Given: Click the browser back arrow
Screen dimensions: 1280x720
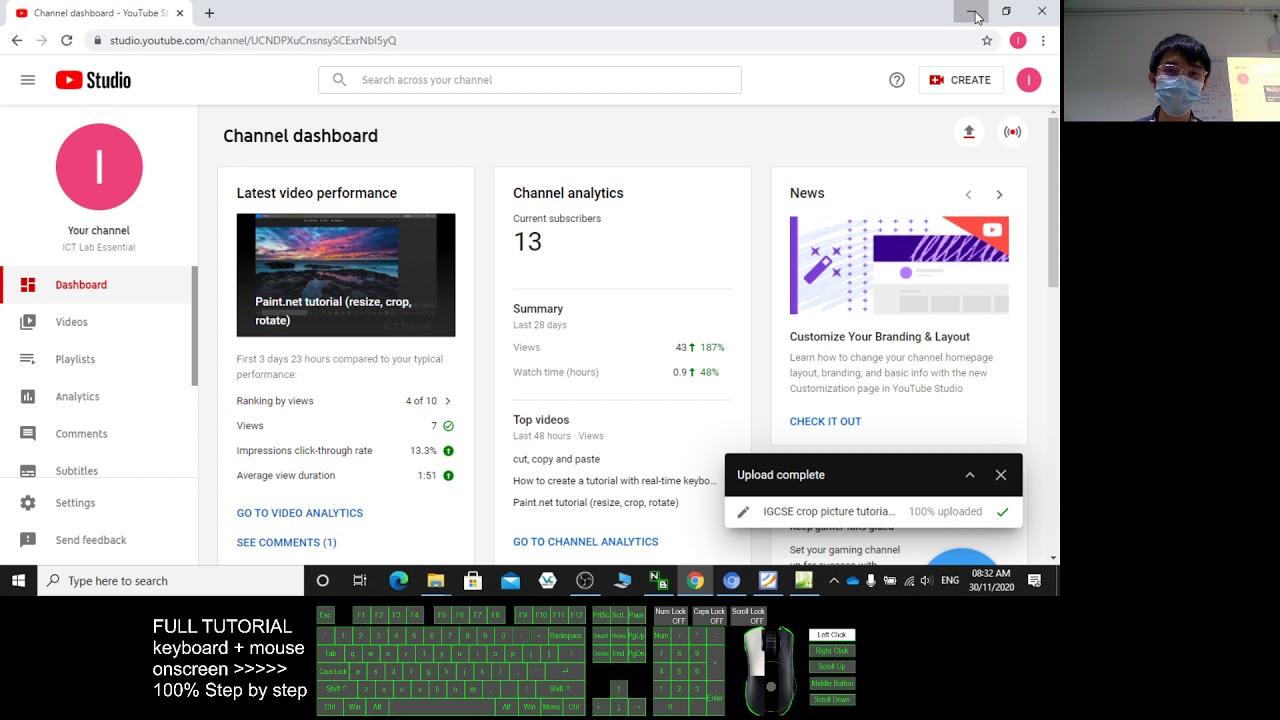Looking at the screenshot, I should coord(17,40).
